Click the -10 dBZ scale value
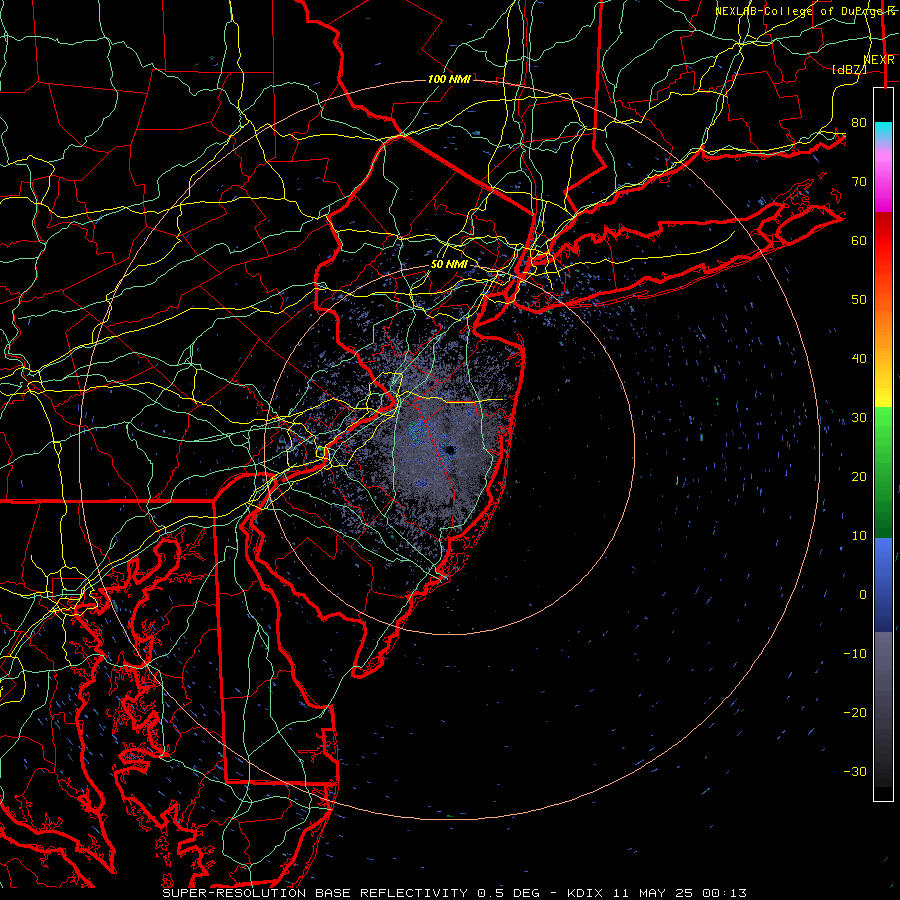The height and width of the screenshot is (900, 900). 855,654
